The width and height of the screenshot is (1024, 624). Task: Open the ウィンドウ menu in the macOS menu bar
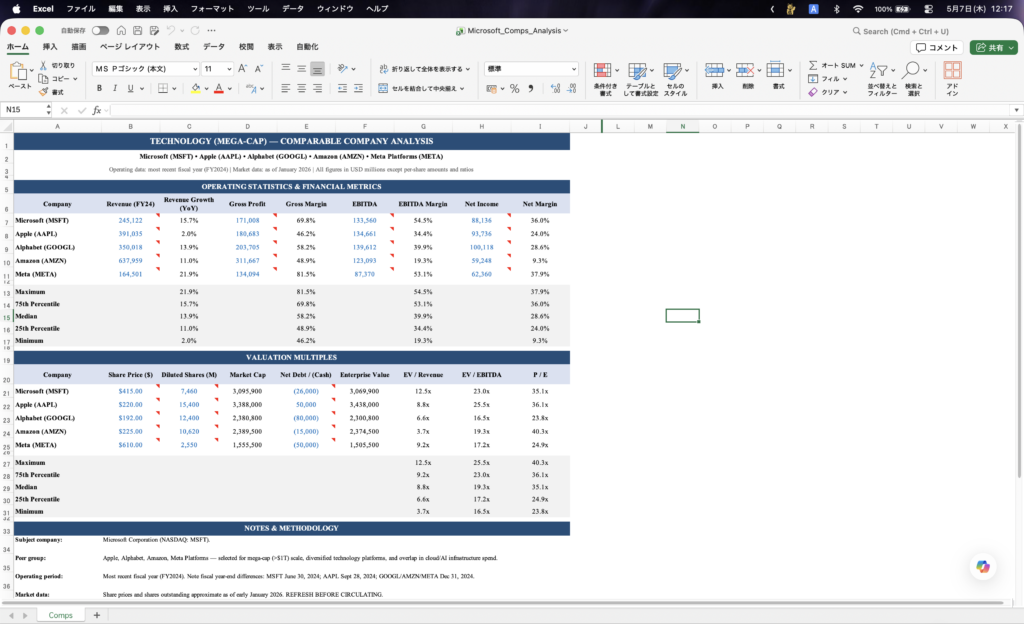pos(335,8)
